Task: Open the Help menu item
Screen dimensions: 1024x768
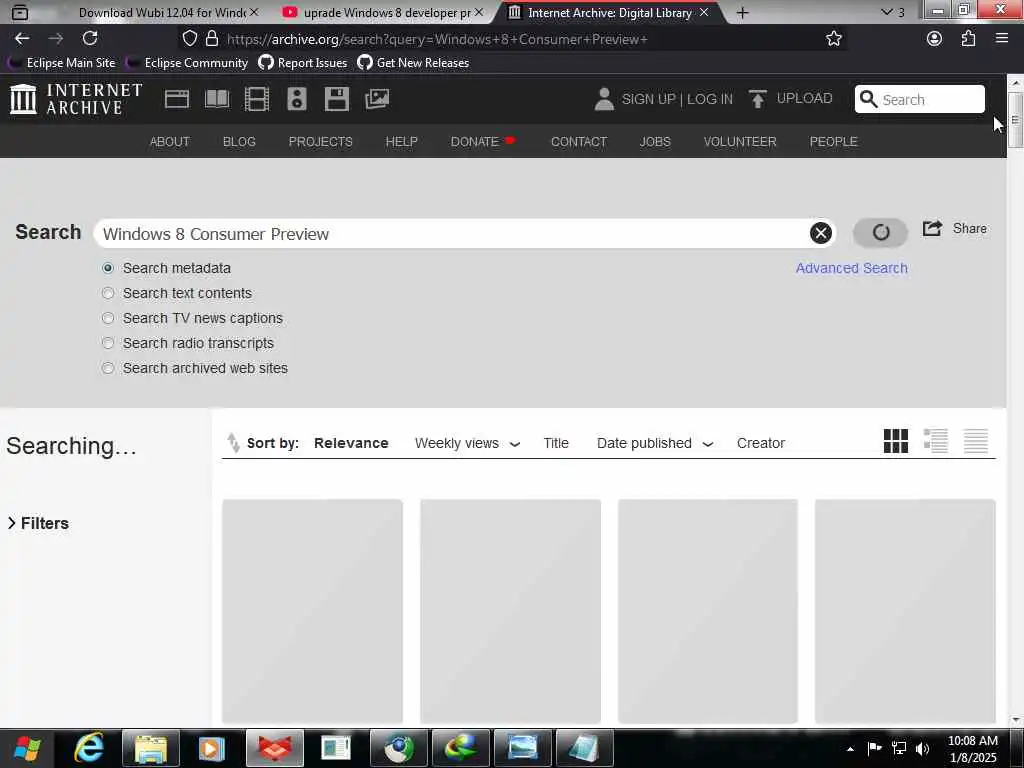Action: (402, 142)
